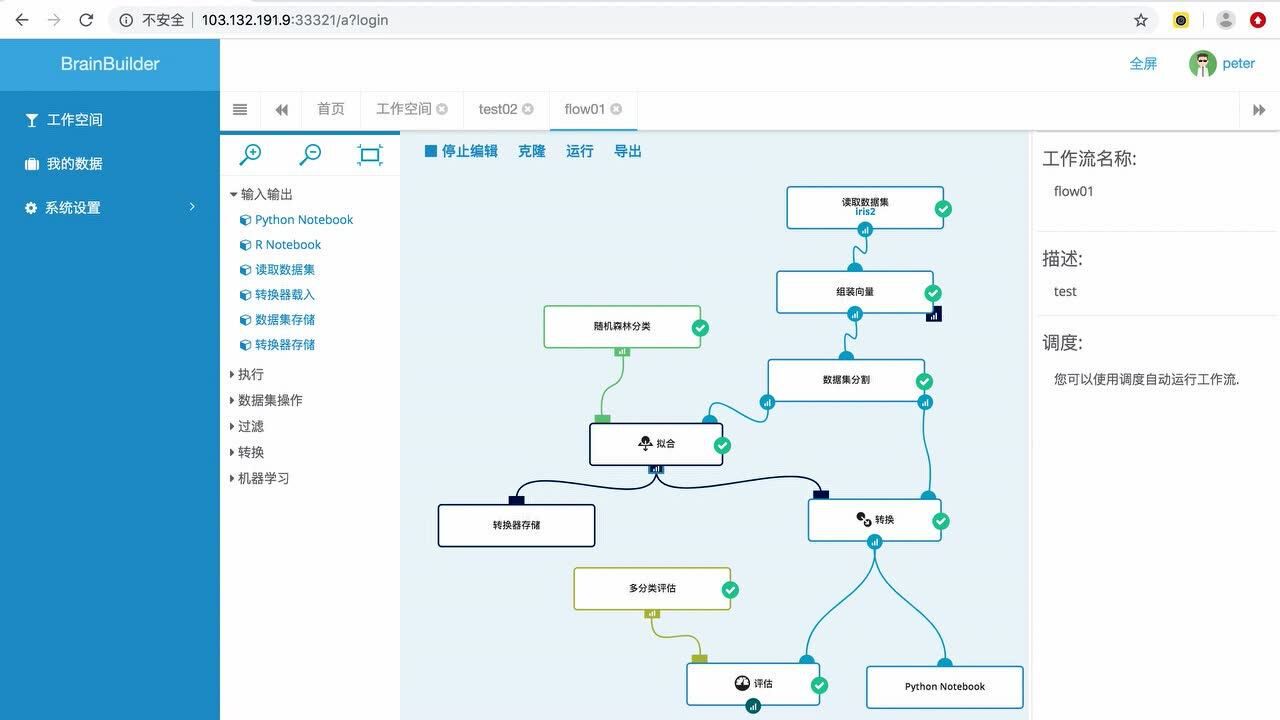The height and width of the screenshot is (720, 1280).
Task: Select 转换器载入 in the palette
Action: click(x=277, y=295)
